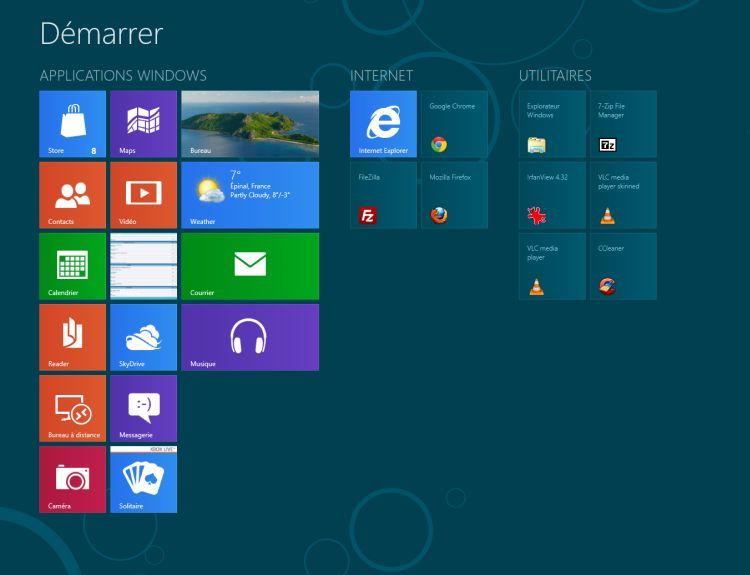The height and width of the screenshot is (575, 750).
Task: Open the Musique headphones tile
Action: [x=250, y=337]
